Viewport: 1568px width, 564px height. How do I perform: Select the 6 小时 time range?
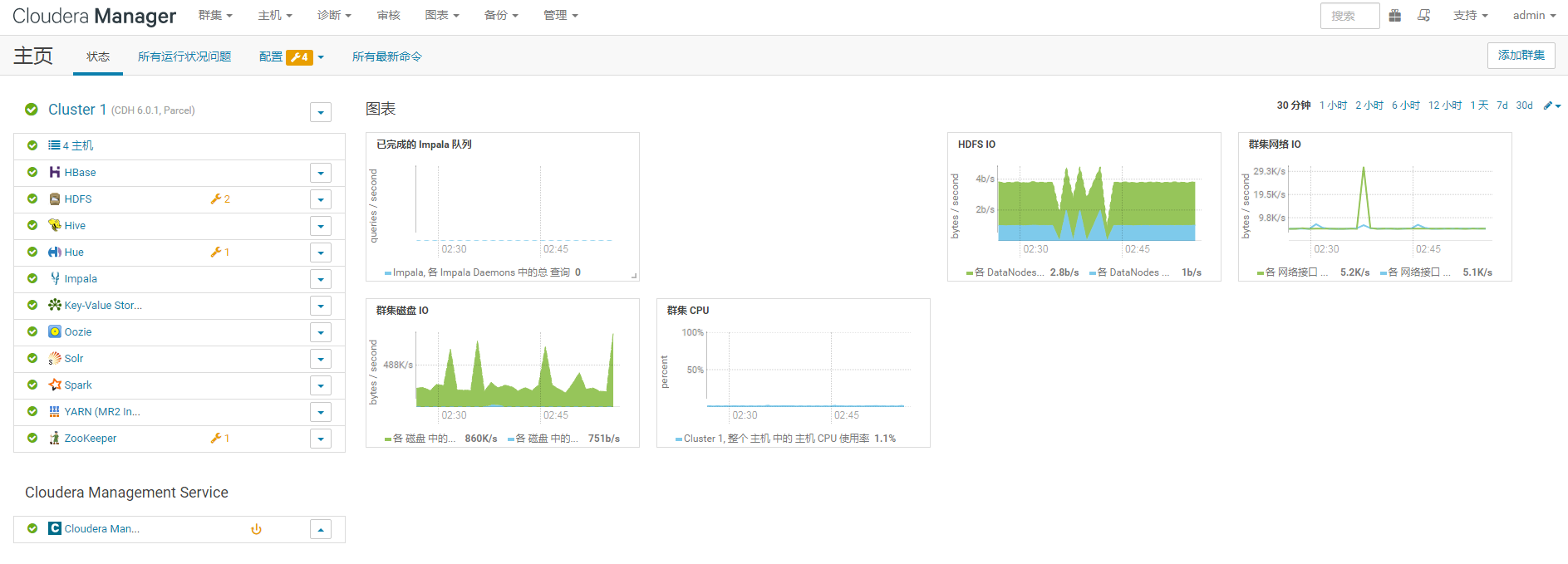pyautogui.click(x=1406, y=105)
